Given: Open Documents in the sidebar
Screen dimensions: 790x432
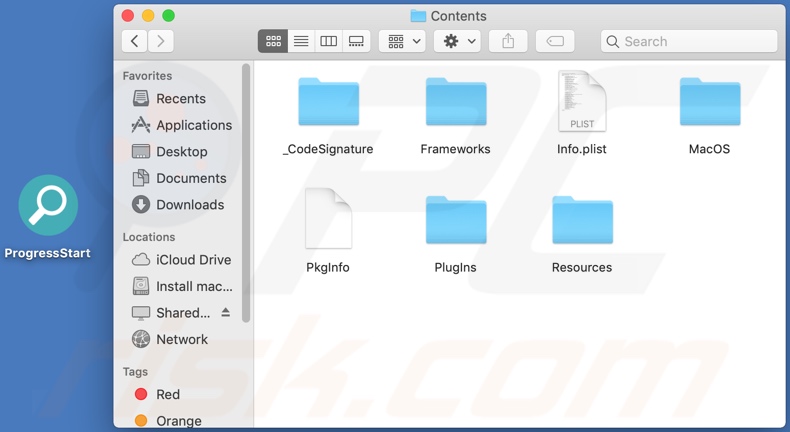Looking at the screenshot, I should (180, 178).
